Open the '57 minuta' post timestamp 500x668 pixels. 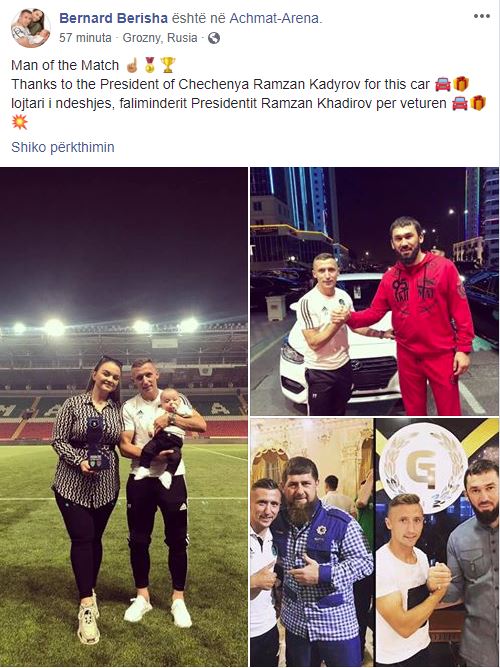click(85, 38)
